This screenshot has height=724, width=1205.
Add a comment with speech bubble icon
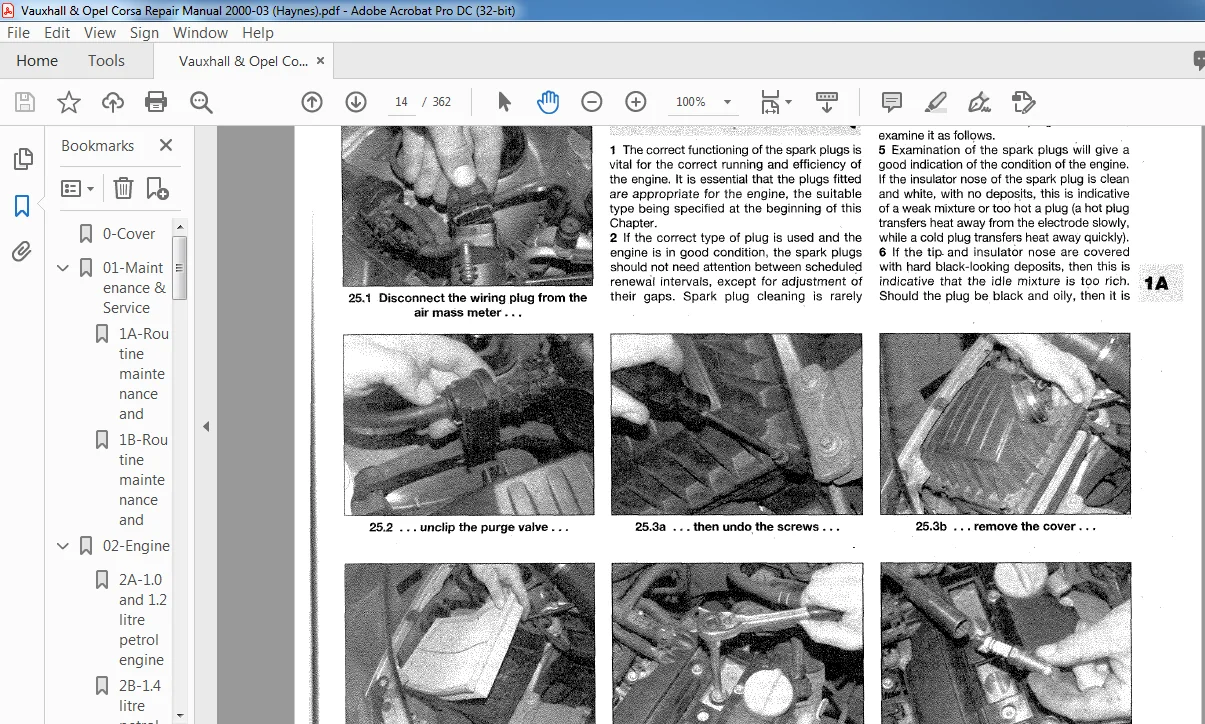click(892, 102)
